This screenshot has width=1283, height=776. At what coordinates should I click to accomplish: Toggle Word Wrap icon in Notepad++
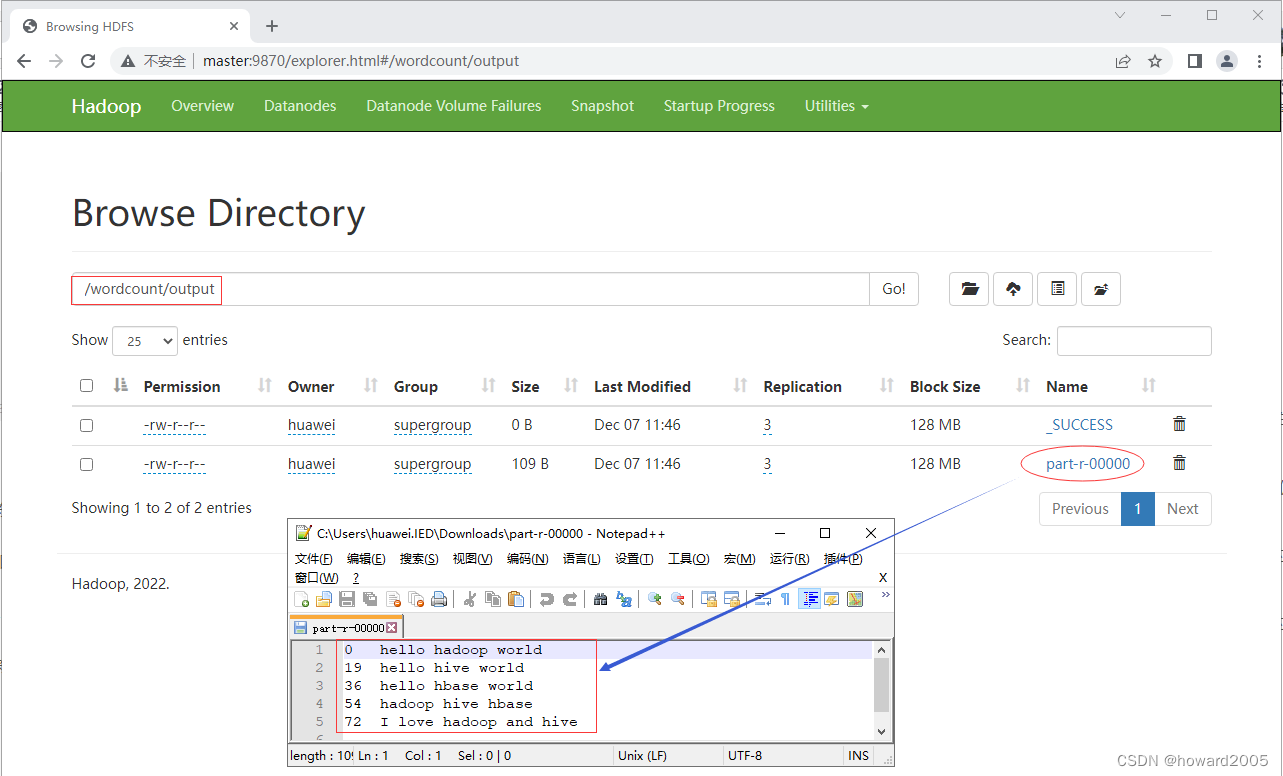point(762,599)
